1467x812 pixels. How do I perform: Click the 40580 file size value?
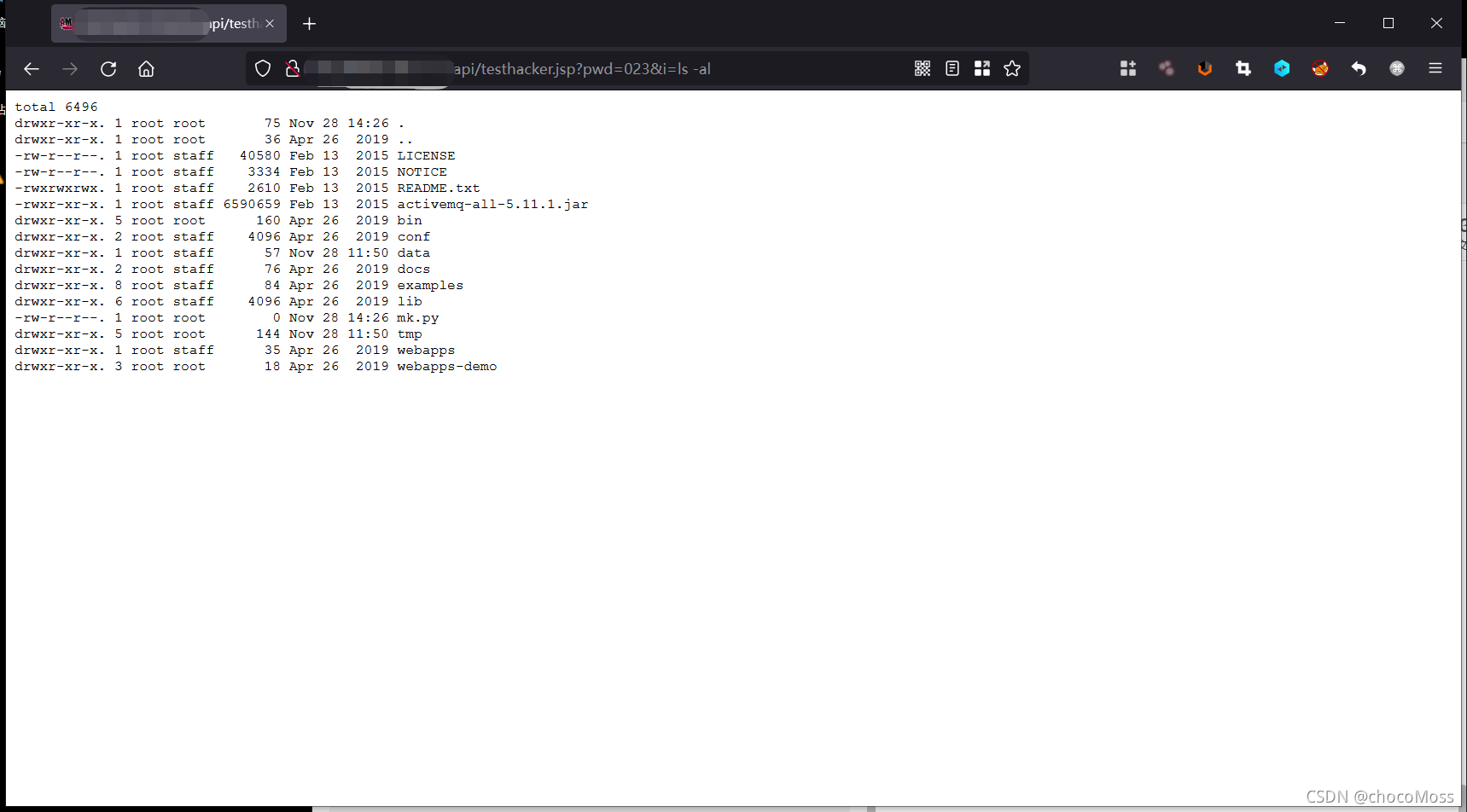260,155
